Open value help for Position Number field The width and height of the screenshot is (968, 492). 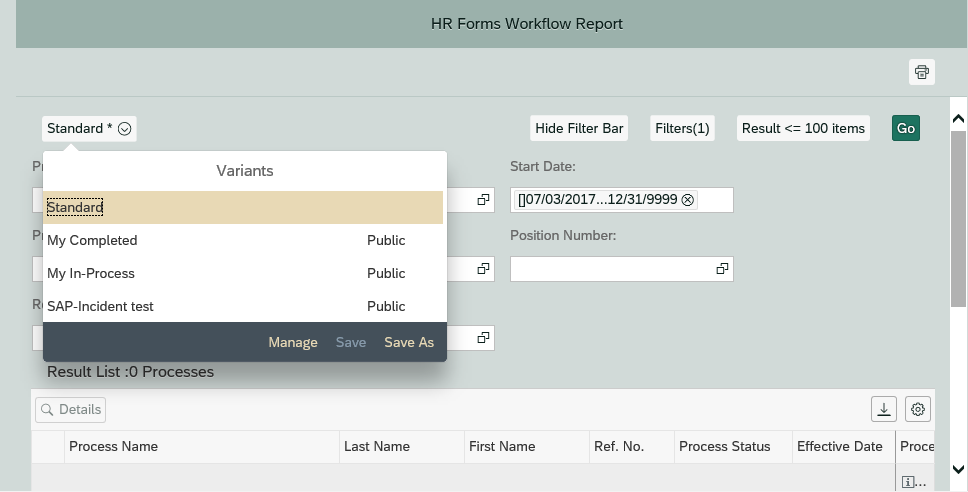[721, 269]
